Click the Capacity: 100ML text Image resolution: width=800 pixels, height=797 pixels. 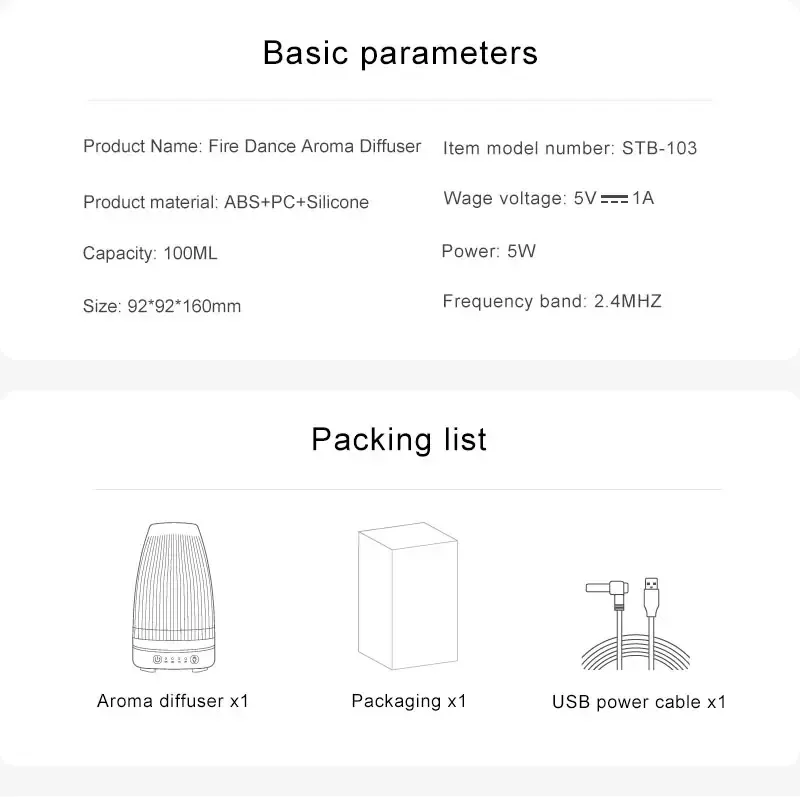150,254
